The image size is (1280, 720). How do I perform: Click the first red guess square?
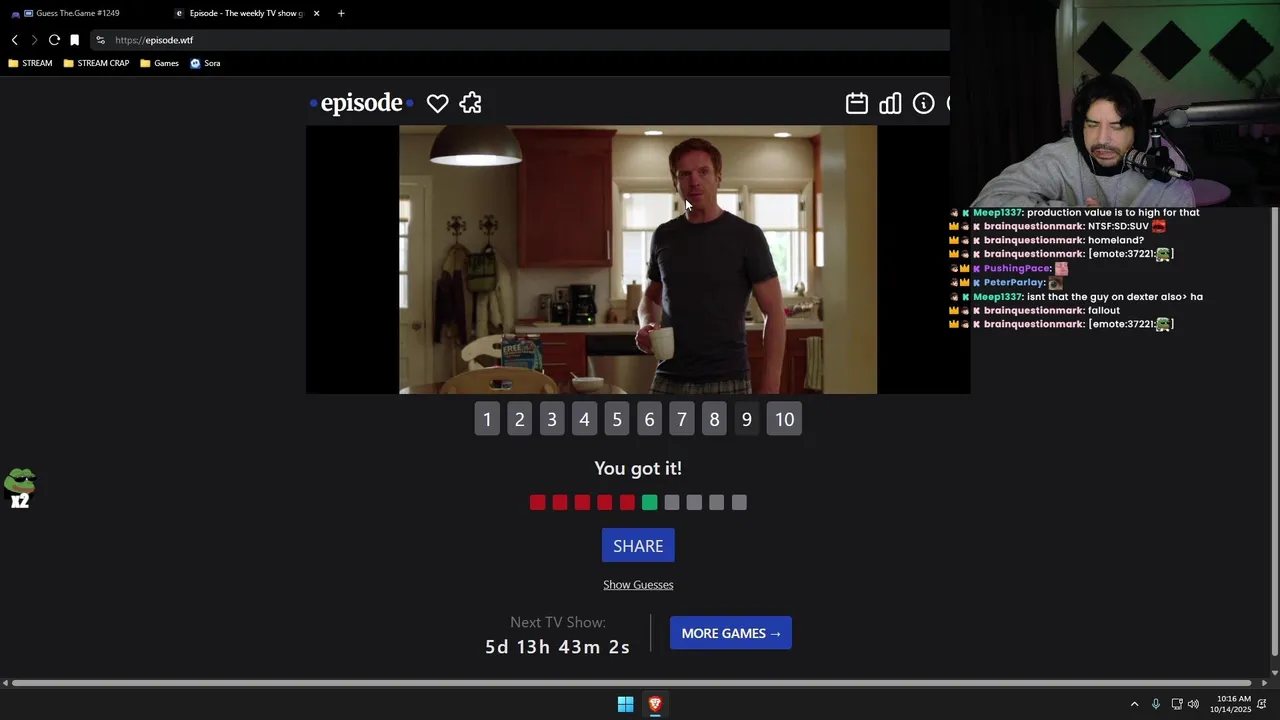coord(538,502)
